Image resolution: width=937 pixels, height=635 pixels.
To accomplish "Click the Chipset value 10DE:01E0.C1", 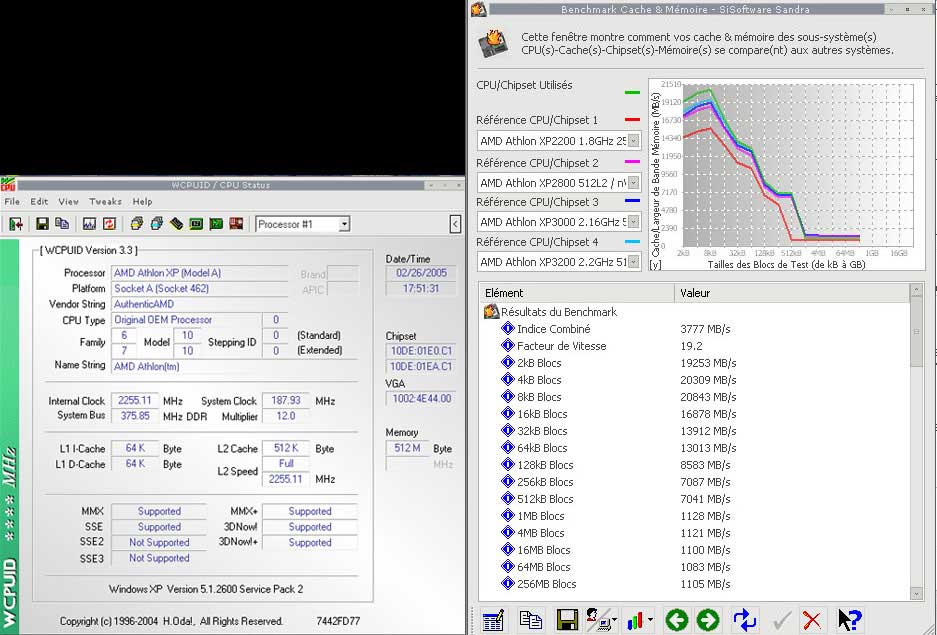I will [421, 351].
